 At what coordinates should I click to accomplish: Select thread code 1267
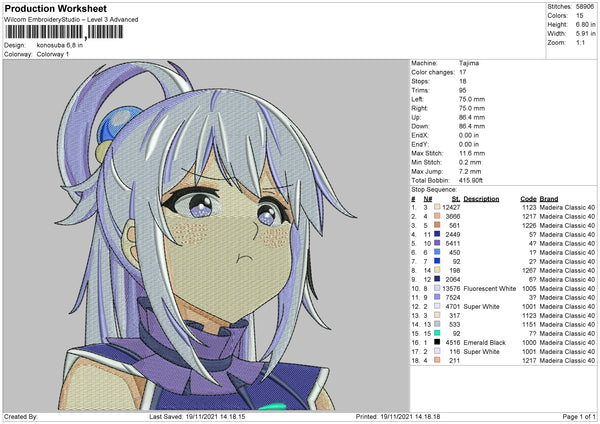click(x=529, y=271)
